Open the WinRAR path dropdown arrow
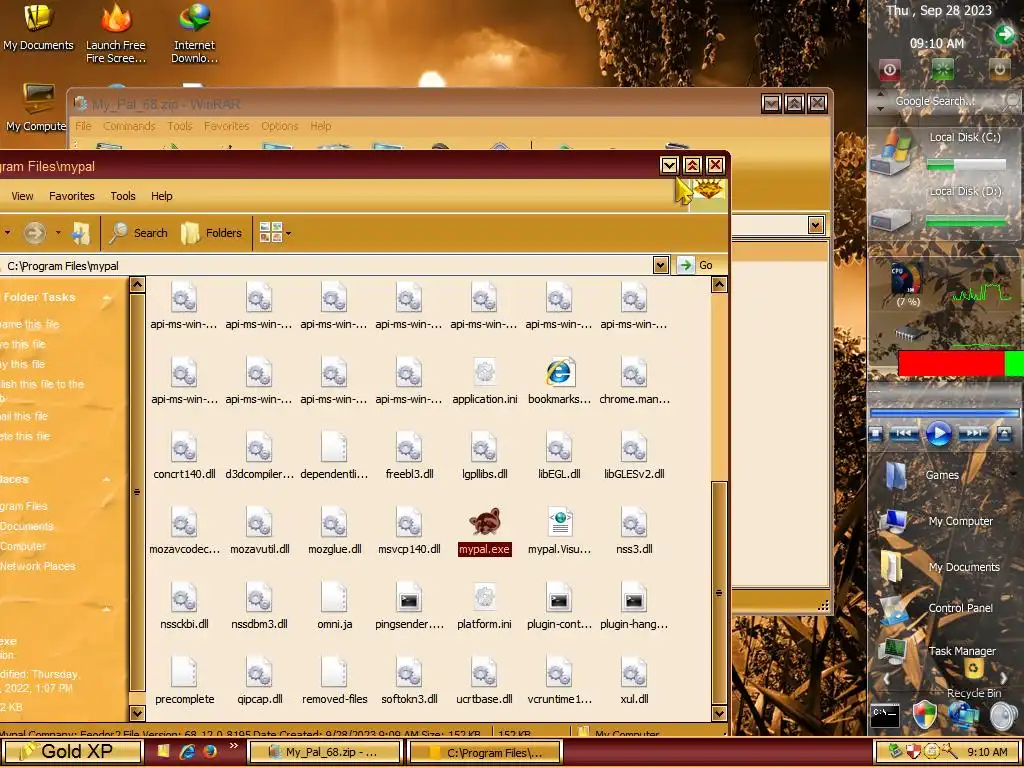The width and height of the screenshot is (1024, 768). [x=815, y=225]
